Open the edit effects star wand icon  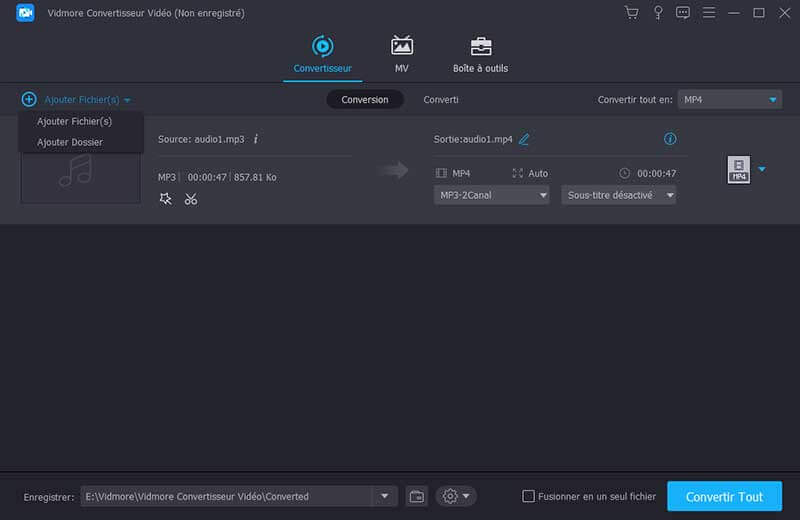[x=165, y=199]
